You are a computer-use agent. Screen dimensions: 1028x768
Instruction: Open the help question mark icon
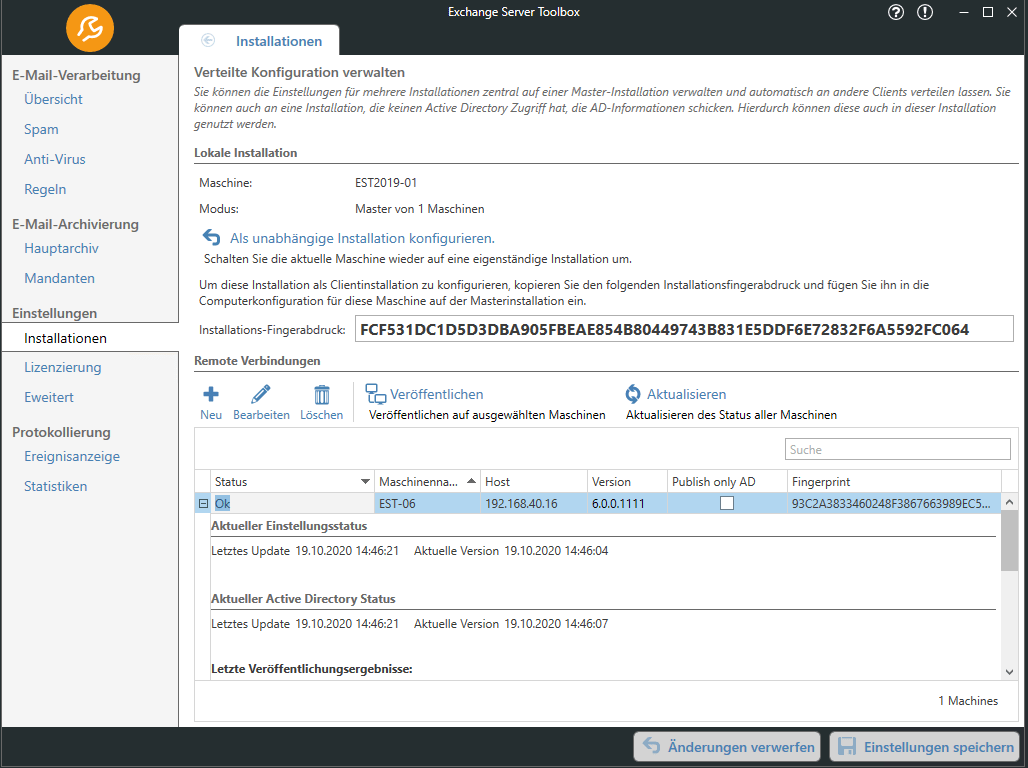tap(896, 12)
